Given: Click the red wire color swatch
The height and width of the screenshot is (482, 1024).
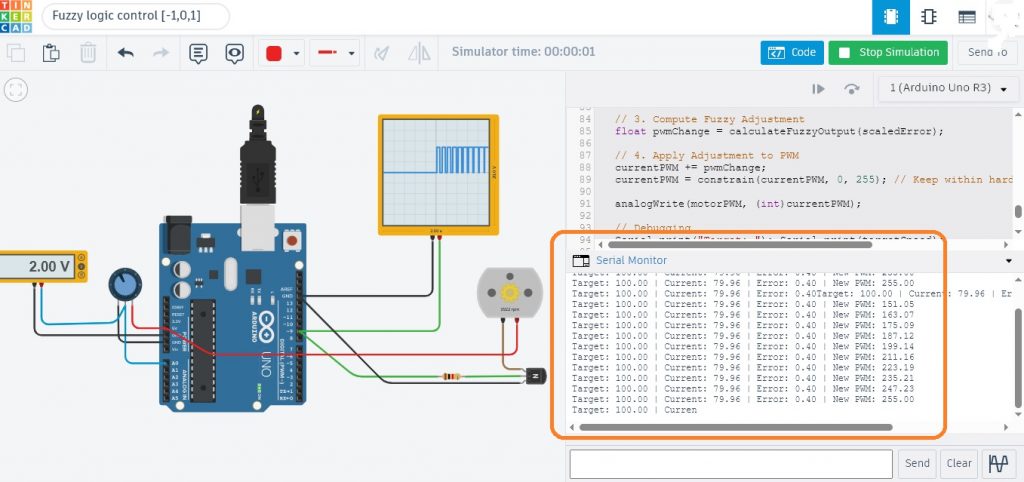Looking at the screenshot, I should (x=274, y=54).
